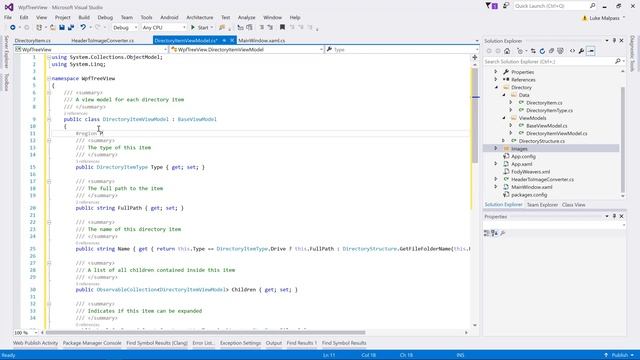Toggle pin on the DirectoryItemViewModel.cs tab
The width and height of the screenshot is (640, 360).
pyautogui.click(x=224, y=40)
